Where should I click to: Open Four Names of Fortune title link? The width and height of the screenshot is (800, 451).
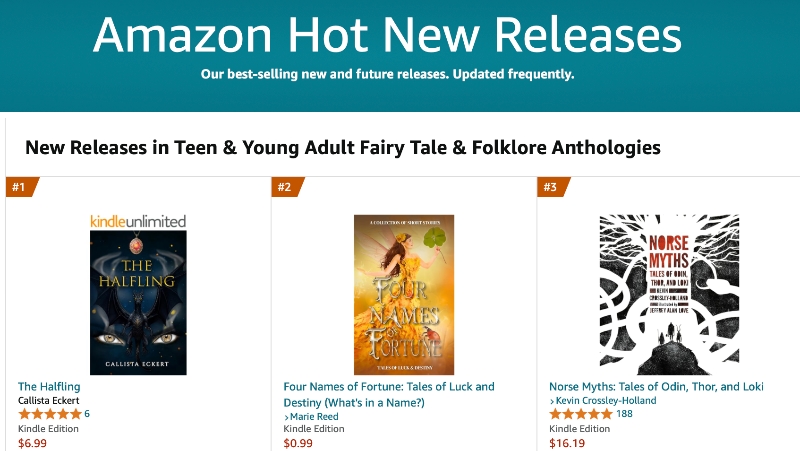coord(389,394)
